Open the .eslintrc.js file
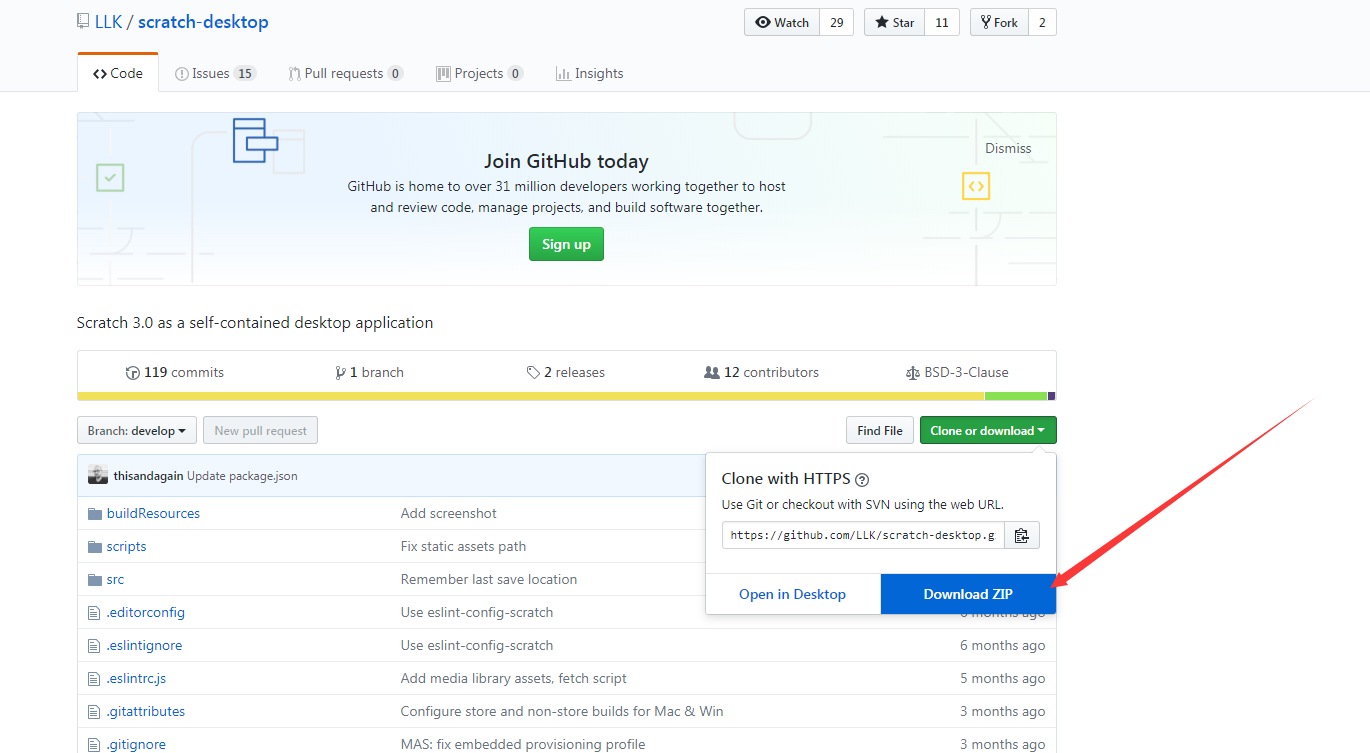The image size is (1370, 753). [136, 678]
